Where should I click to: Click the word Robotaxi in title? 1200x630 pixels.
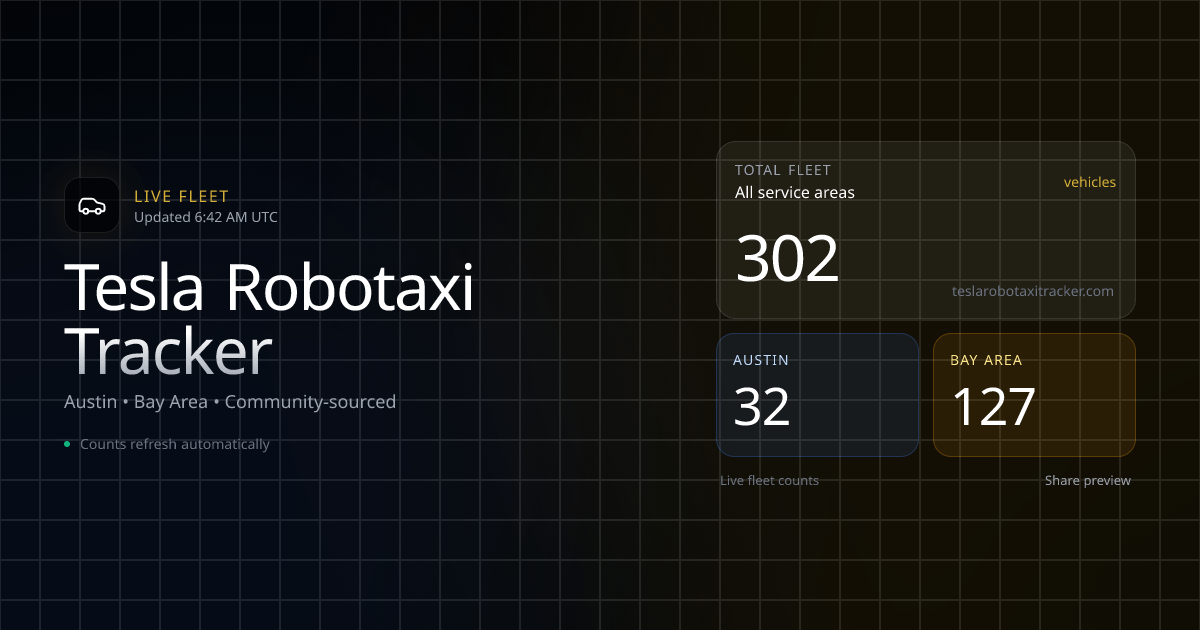(350, 288)
